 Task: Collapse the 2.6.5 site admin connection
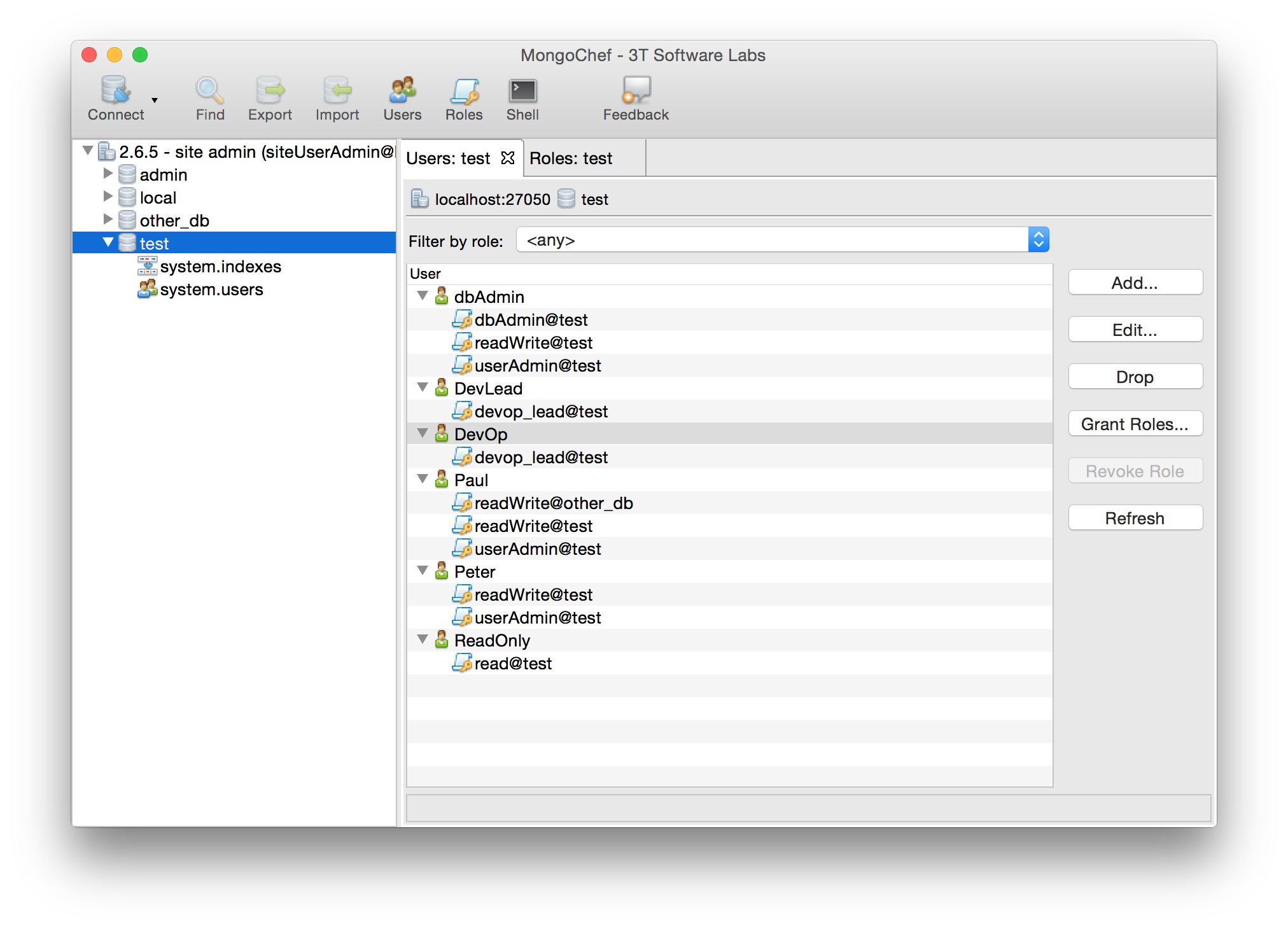[88, 151]
